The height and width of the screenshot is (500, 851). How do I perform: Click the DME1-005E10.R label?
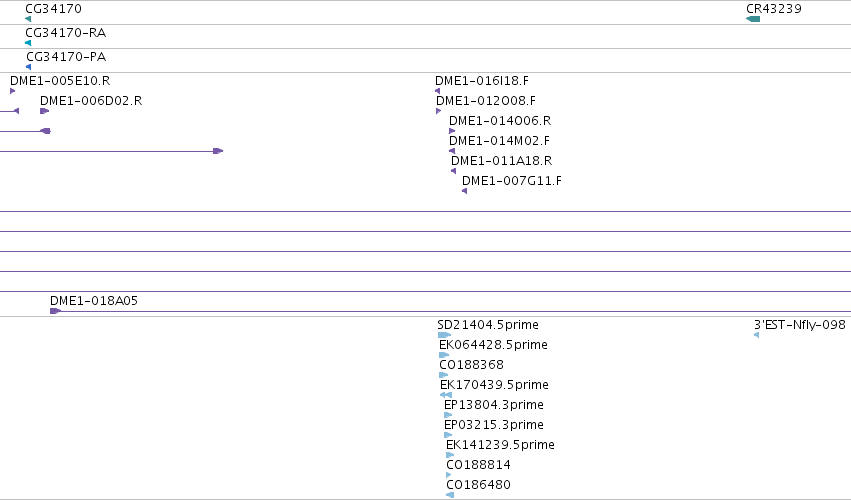tap(60, 81)
